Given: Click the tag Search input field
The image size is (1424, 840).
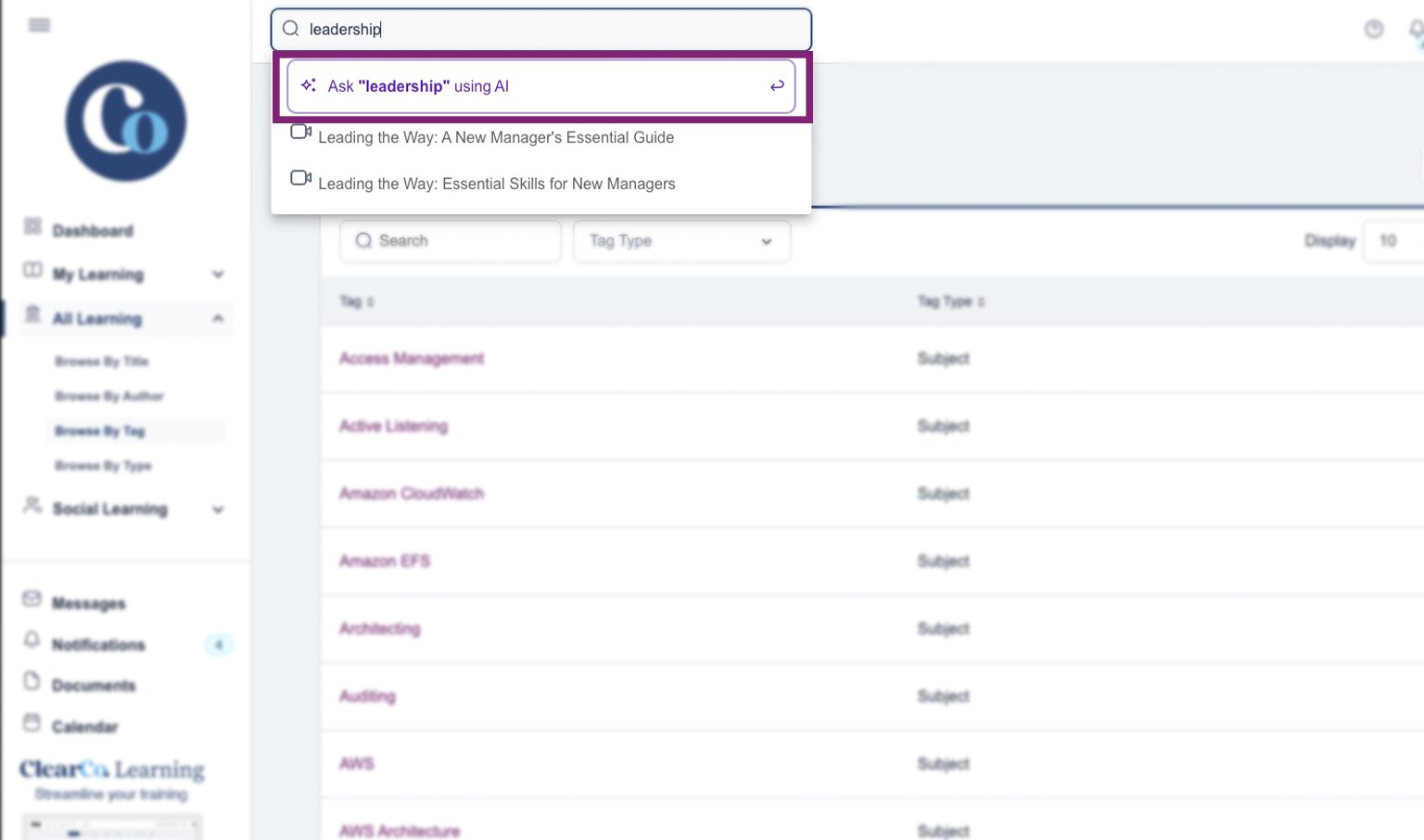Looking at the screenshot, I should [451, 241].
